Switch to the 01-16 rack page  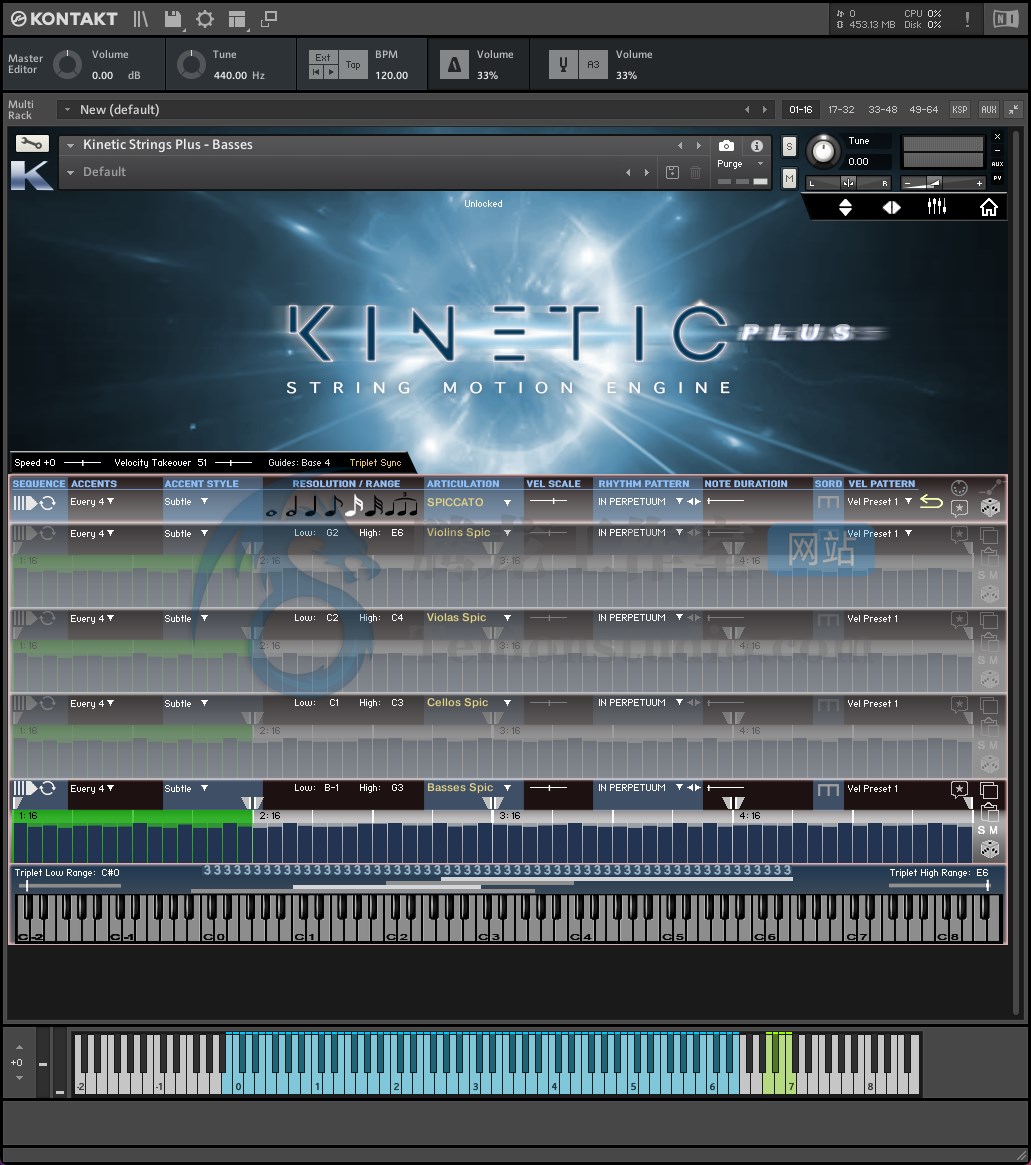pyautogui.click(x=801, y=110)
